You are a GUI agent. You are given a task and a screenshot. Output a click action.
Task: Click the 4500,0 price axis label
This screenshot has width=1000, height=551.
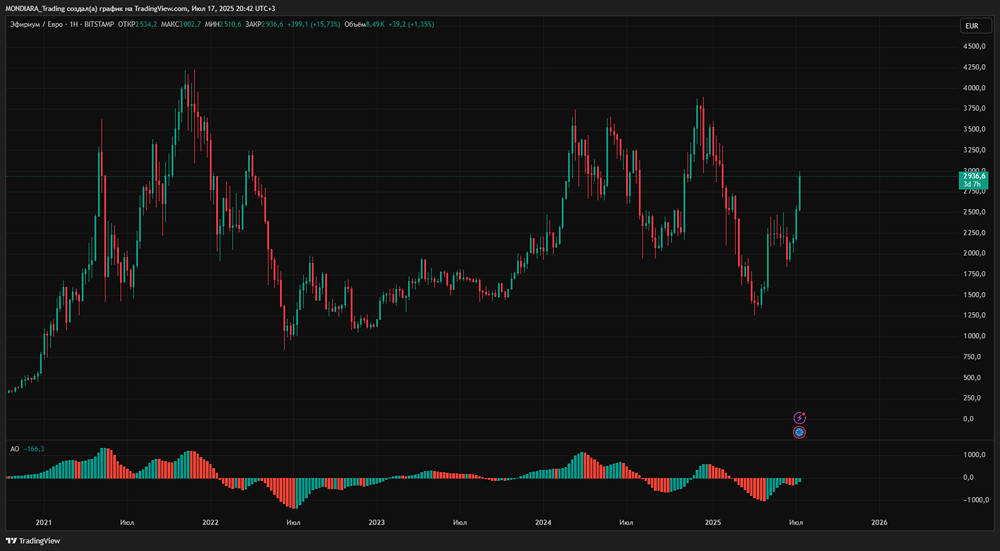pyautogui.click(x=974, y=47)
